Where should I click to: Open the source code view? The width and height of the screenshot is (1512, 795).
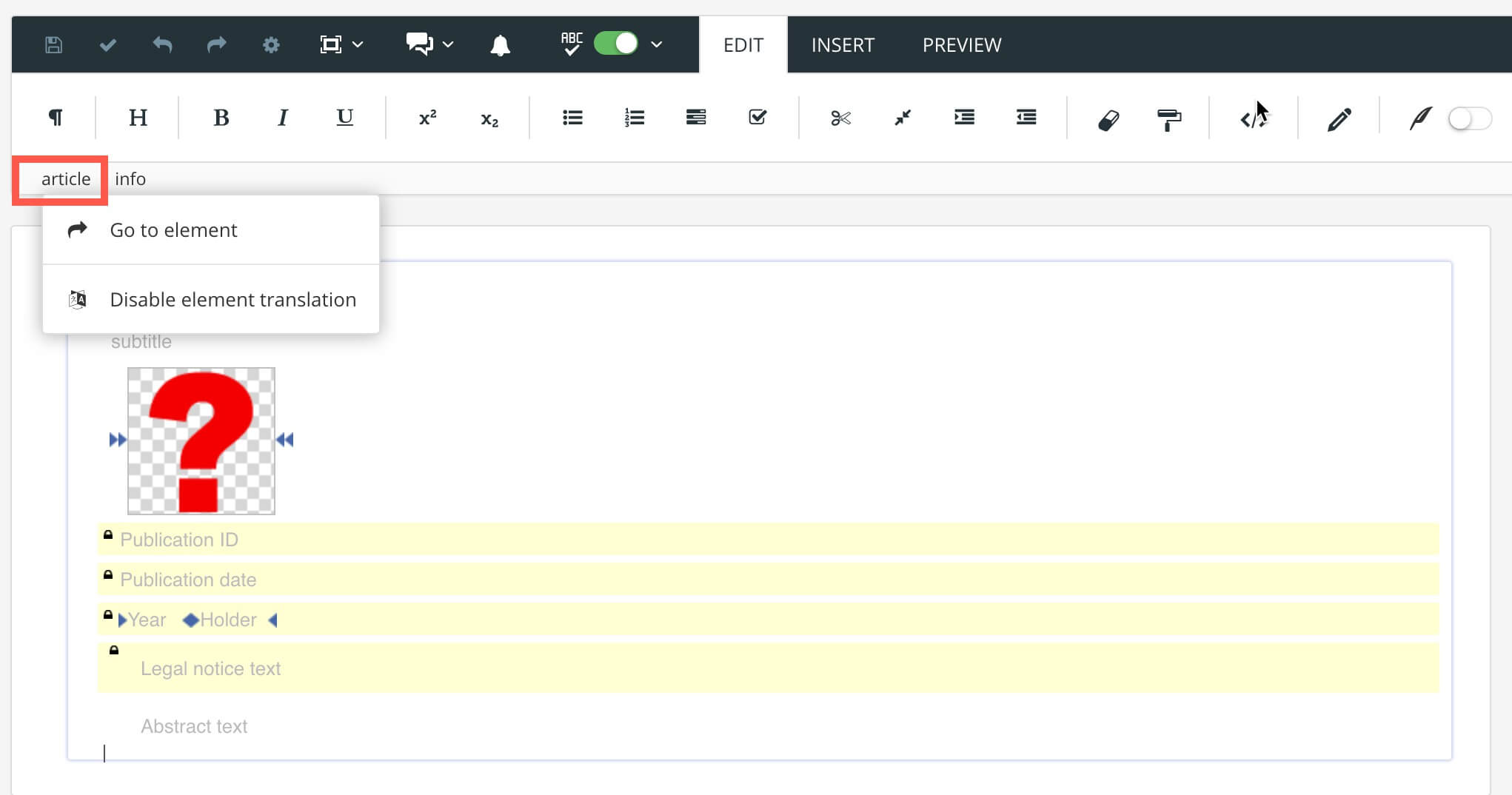click(x=1253, y=118)
